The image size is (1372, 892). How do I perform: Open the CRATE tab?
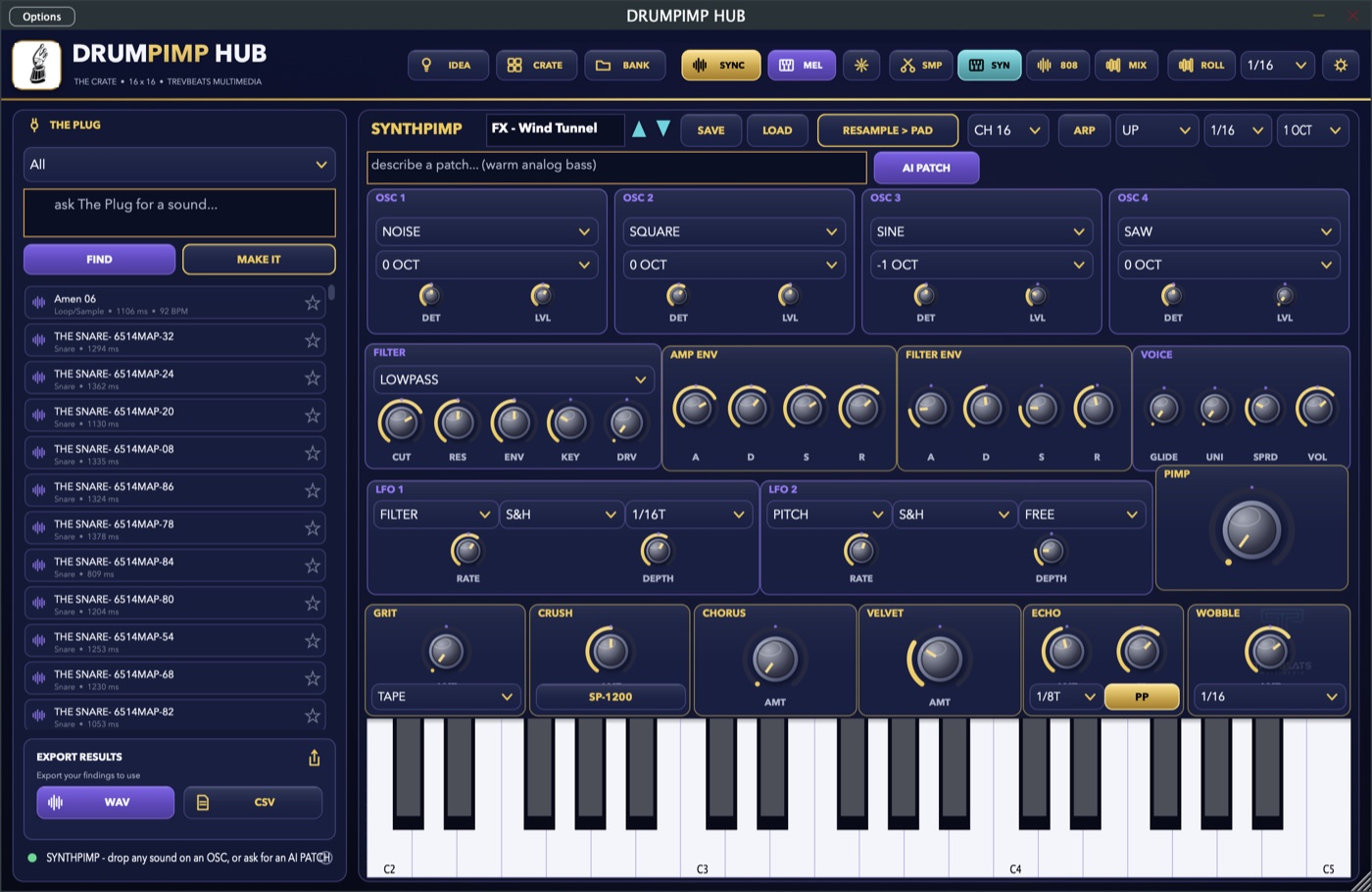536,66
